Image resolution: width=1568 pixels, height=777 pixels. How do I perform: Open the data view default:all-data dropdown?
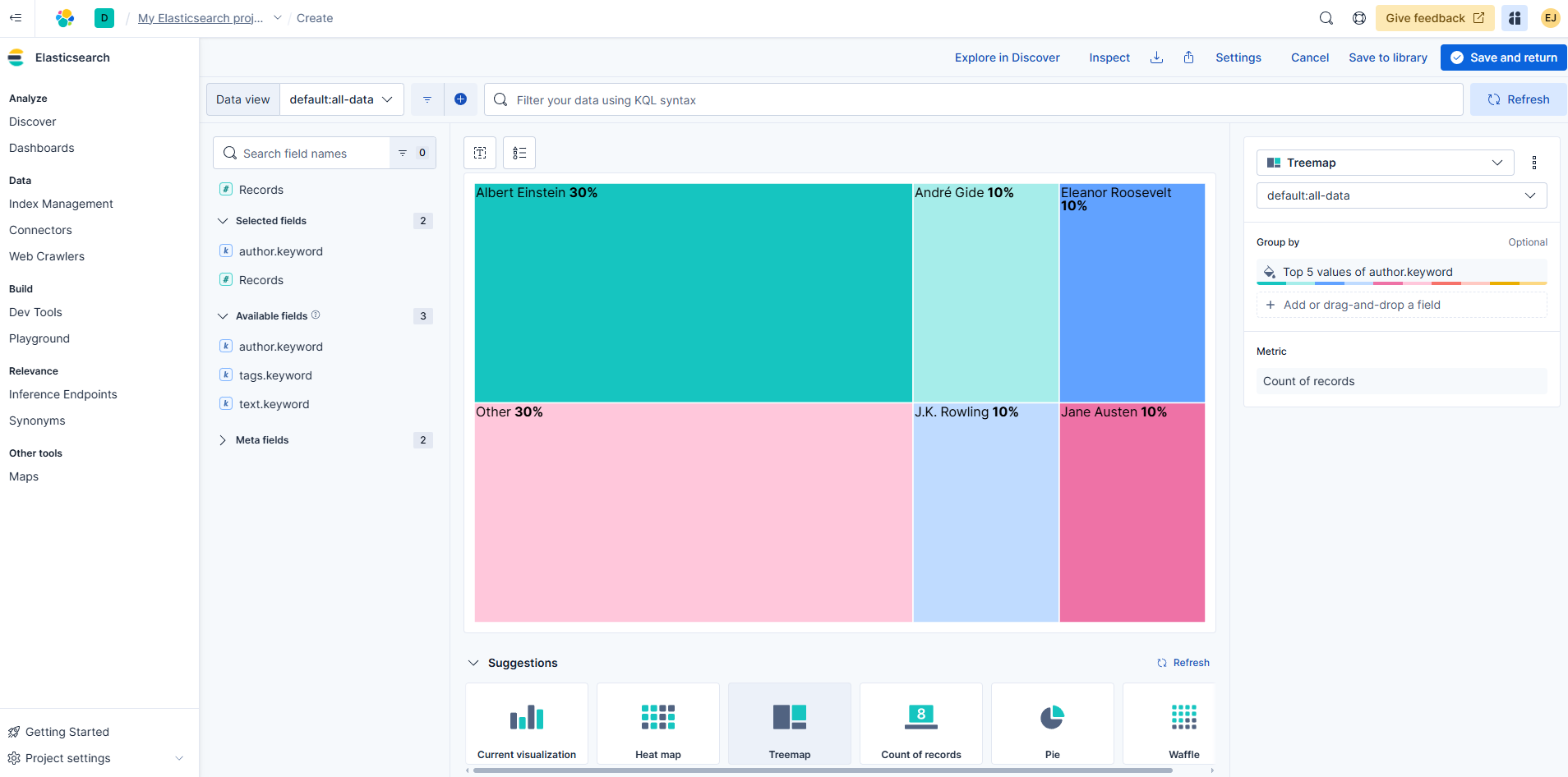pyautogui.click(x=342, y=99)
